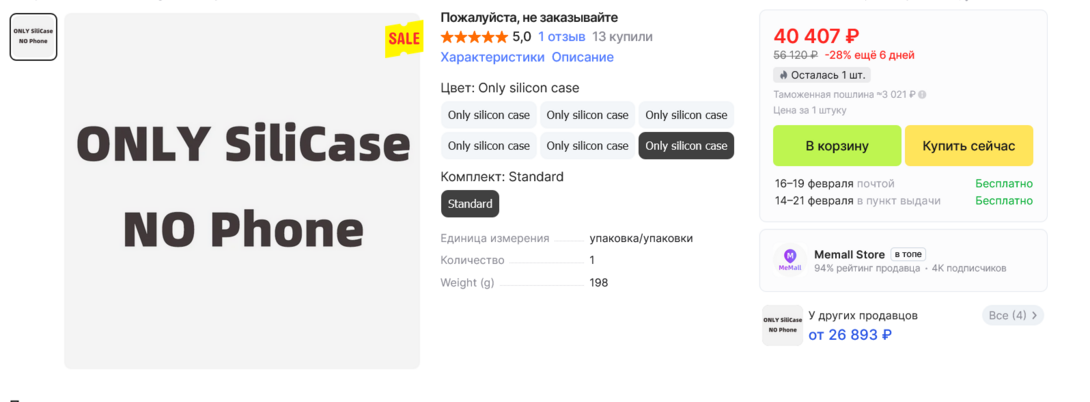Jump to Описание section
Screen dimensions: 1090x402
click(582, 57)
